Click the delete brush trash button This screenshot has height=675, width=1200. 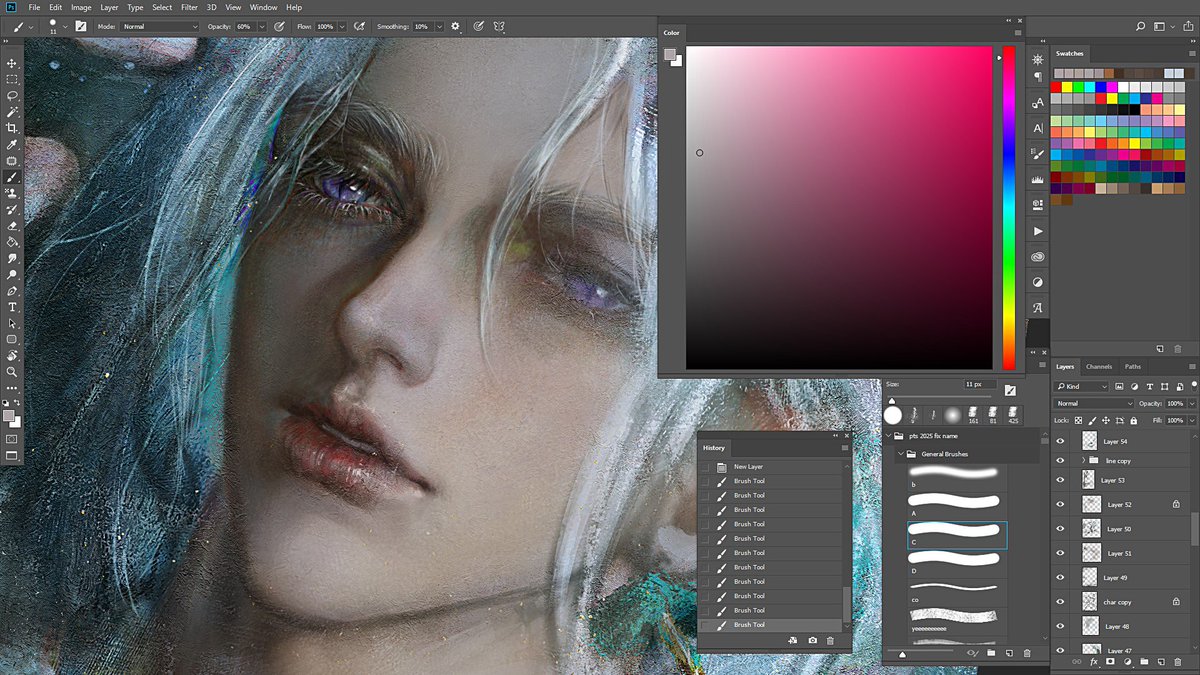[1027, 652]
